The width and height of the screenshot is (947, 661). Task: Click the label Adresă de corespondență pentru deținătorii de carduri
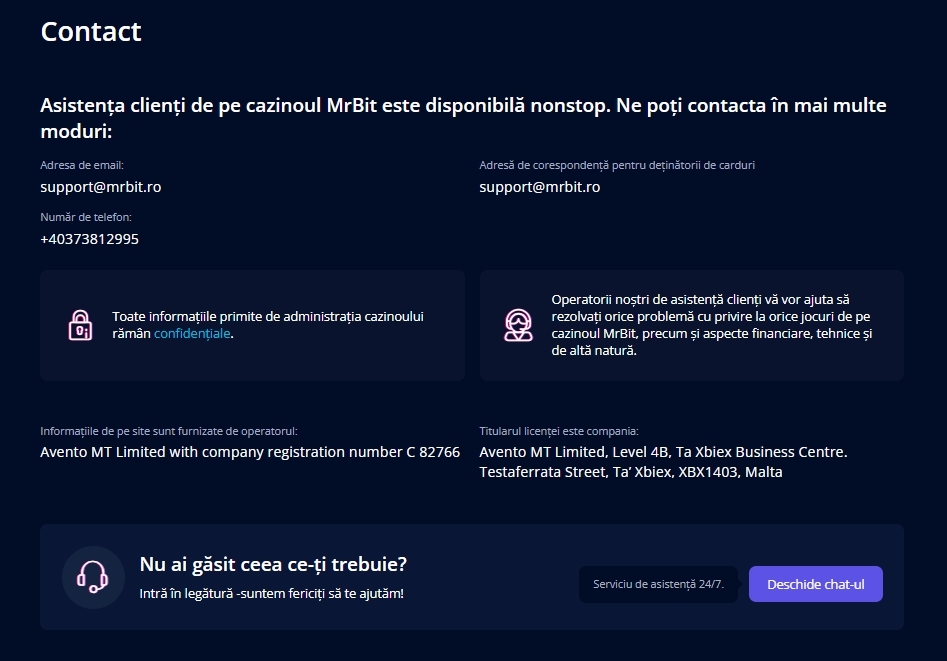617,165
